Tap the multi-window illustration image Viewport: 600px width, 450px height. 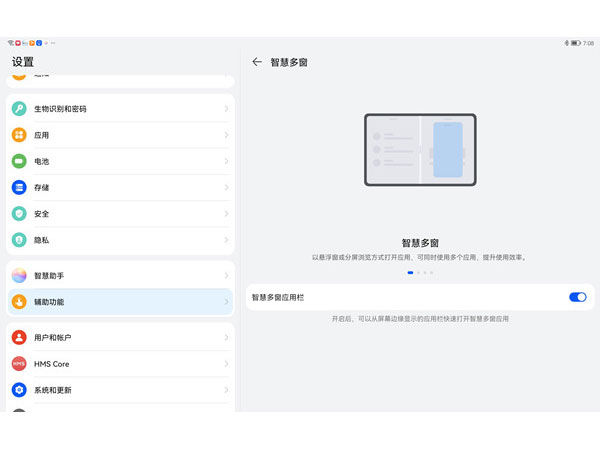click(420, 150)
